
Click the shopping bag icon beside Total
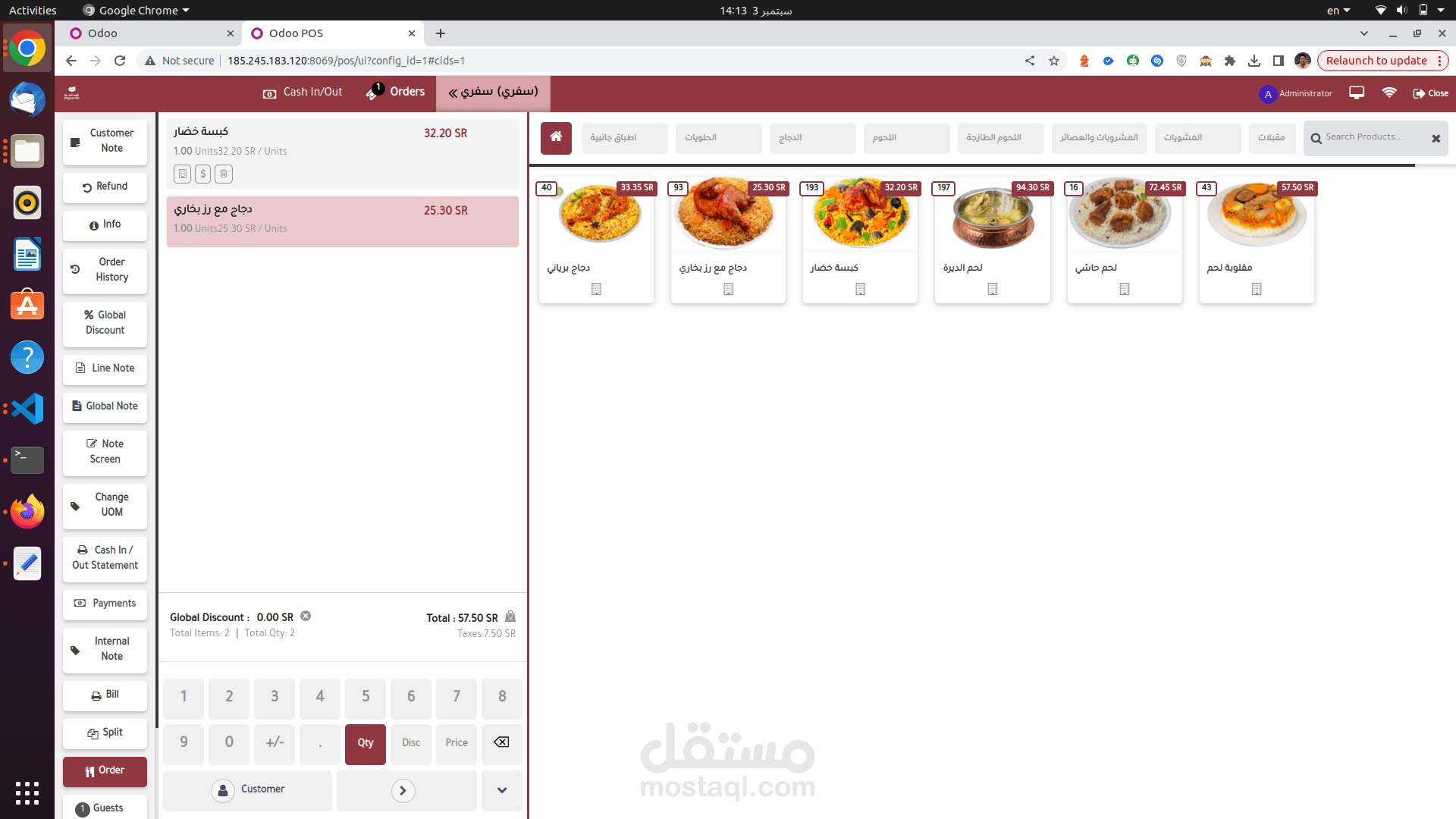(510, 617)
